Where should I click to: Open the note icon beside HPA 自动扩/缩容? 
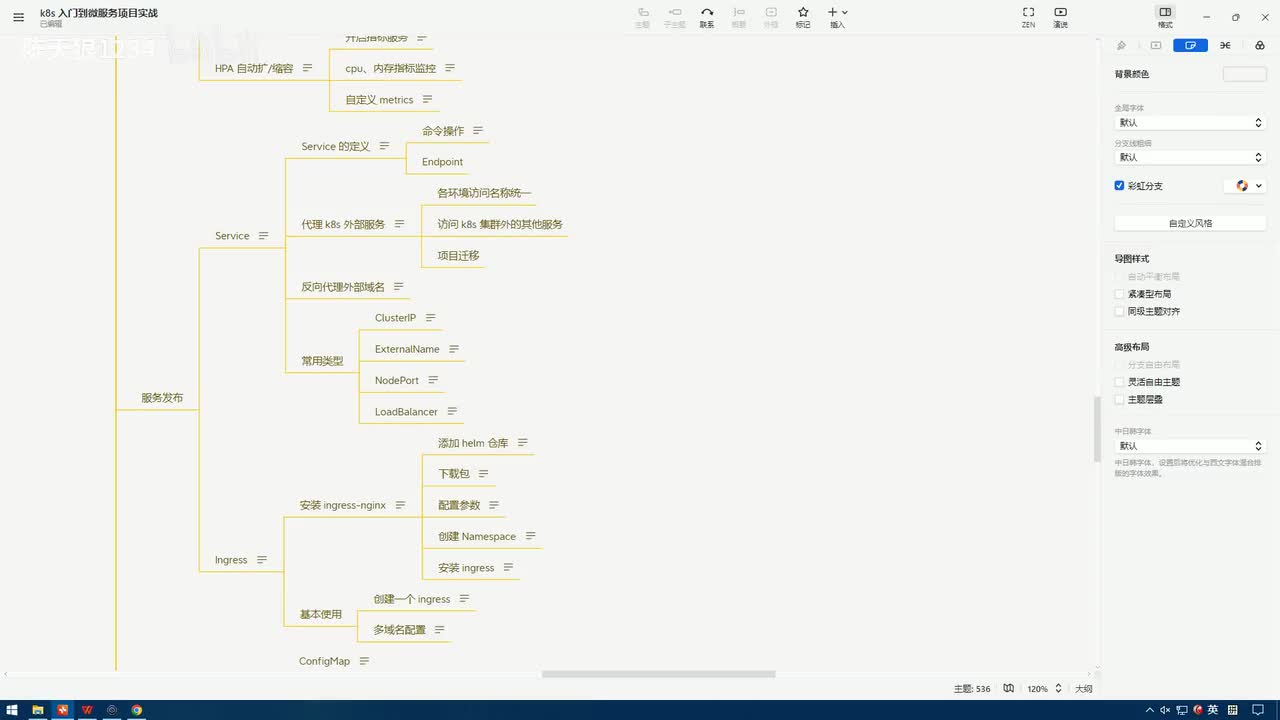(x=307, y=68)
